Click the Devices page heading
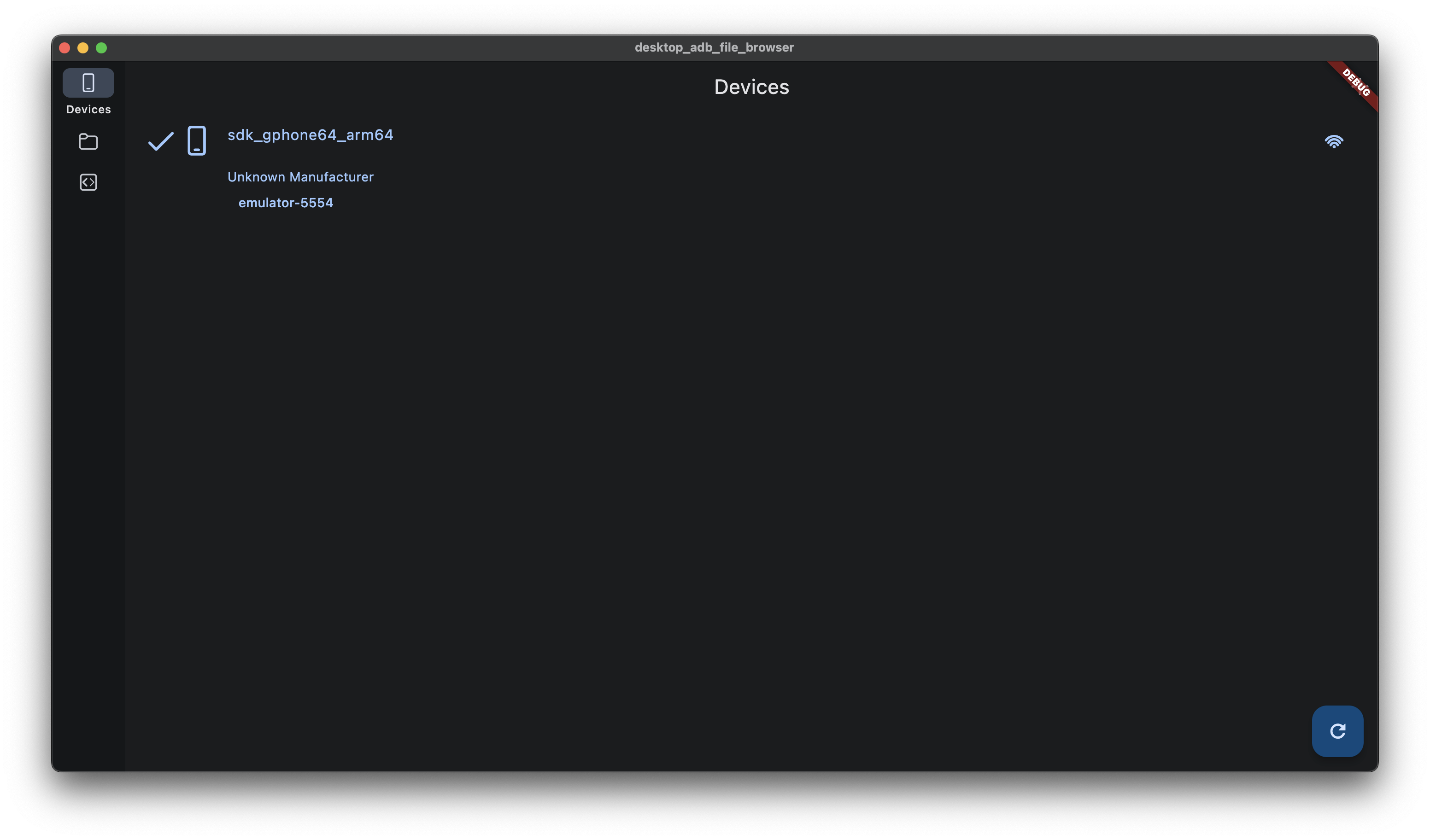This screenshot has height=840, width=1430. [751, 87]
